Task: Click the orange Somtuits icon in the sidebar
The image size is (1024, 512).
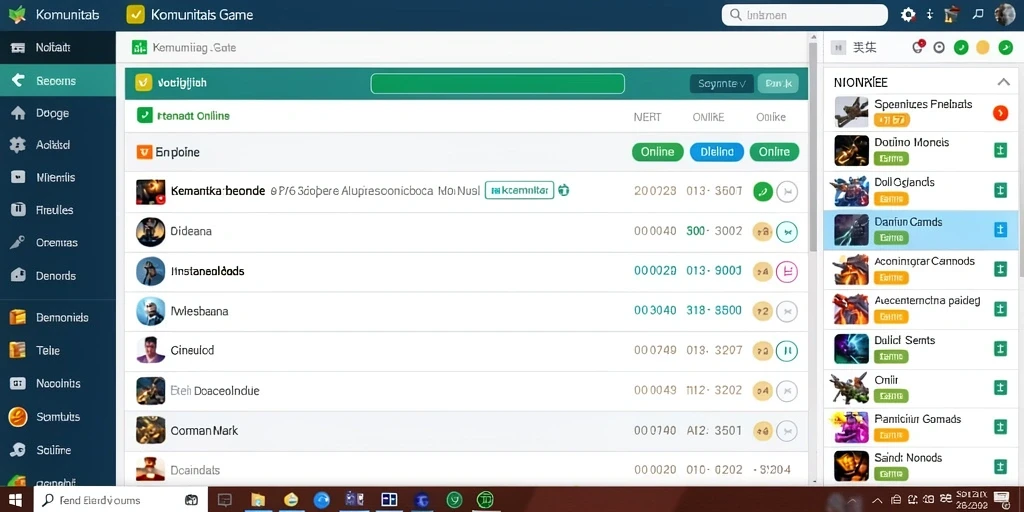Action: click(18, 417)
